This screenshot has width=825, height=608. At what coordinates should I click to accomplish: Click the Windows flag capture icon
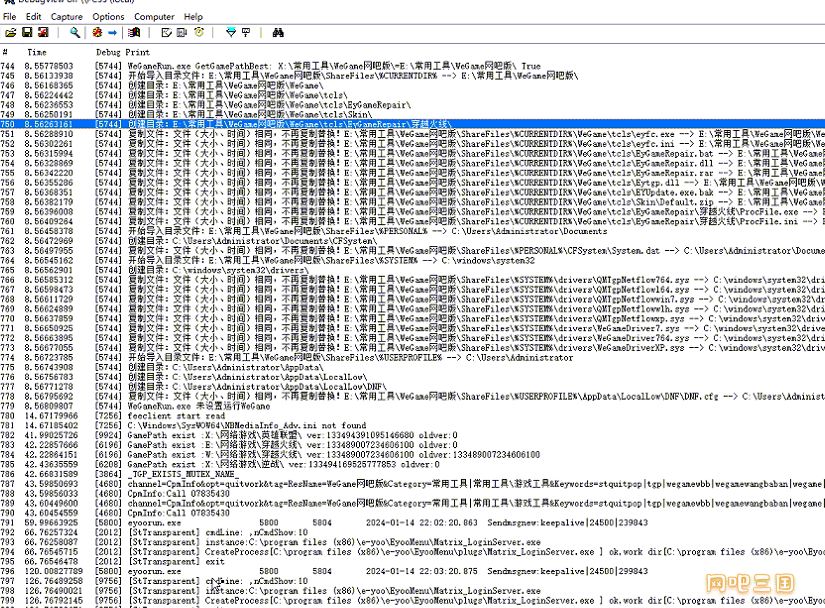[134, 33]
